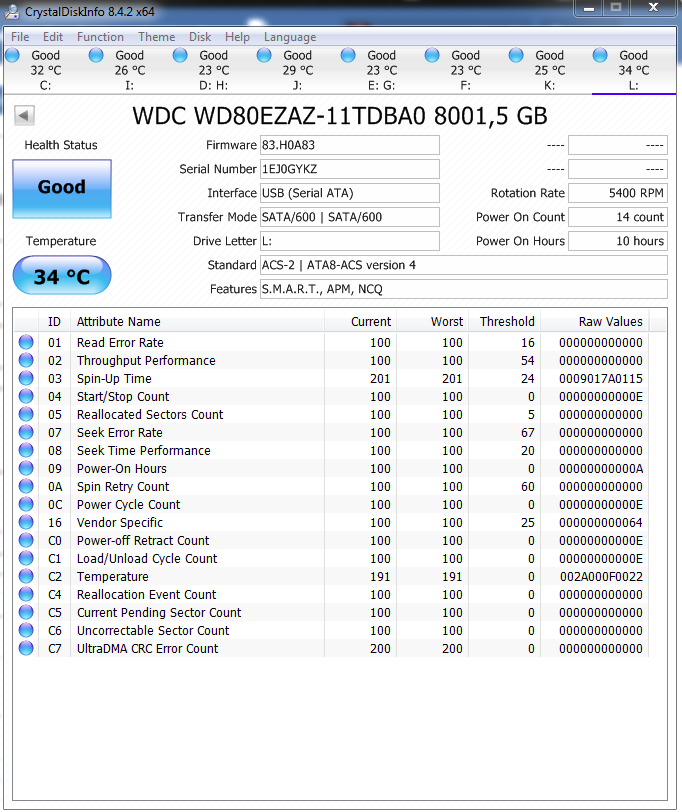
Task: Click the Standard field ACS-2
Action: point(463,265)
